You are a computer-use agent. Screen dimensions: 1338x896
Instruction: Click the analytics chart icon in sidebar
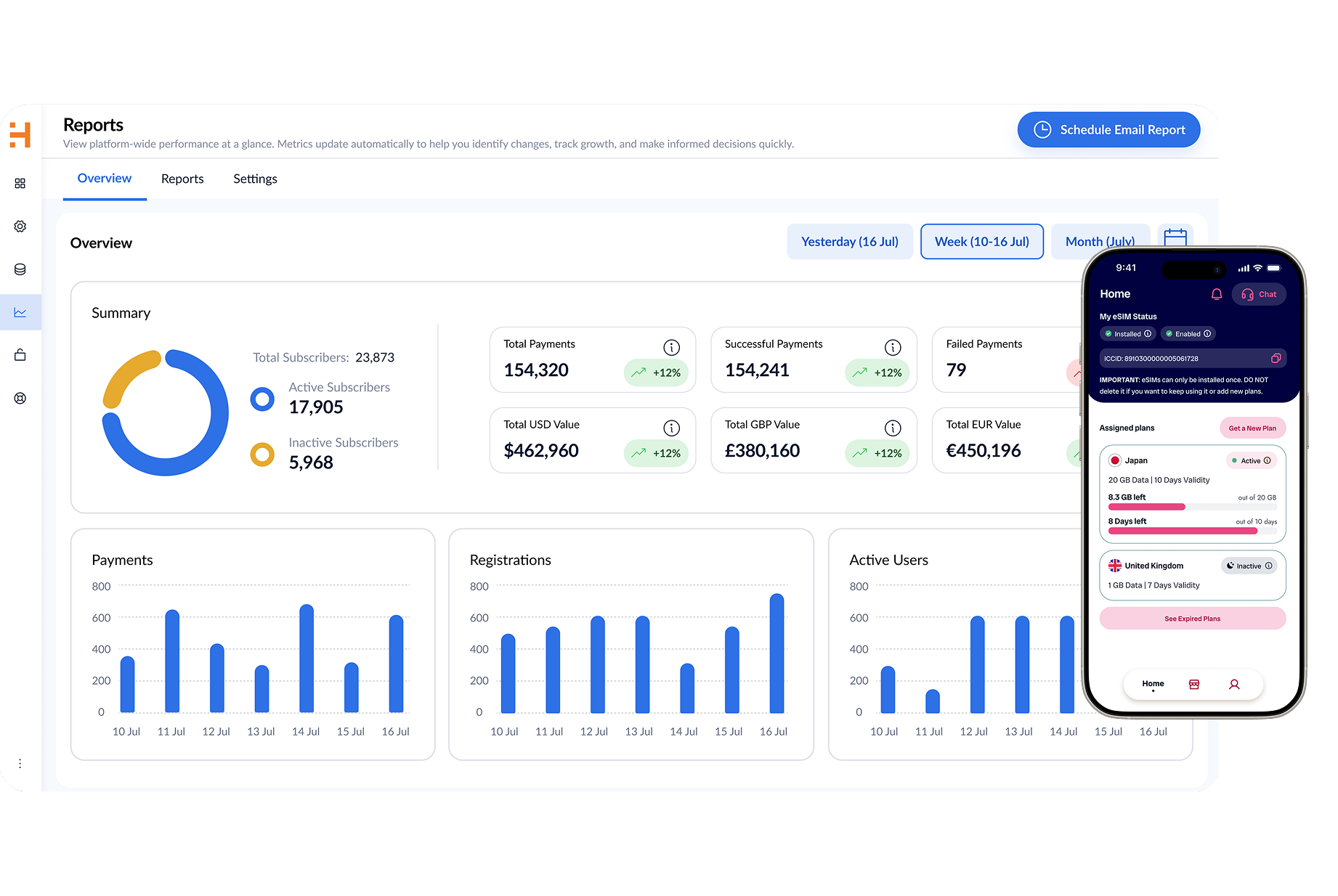click(x=20, y=312)
